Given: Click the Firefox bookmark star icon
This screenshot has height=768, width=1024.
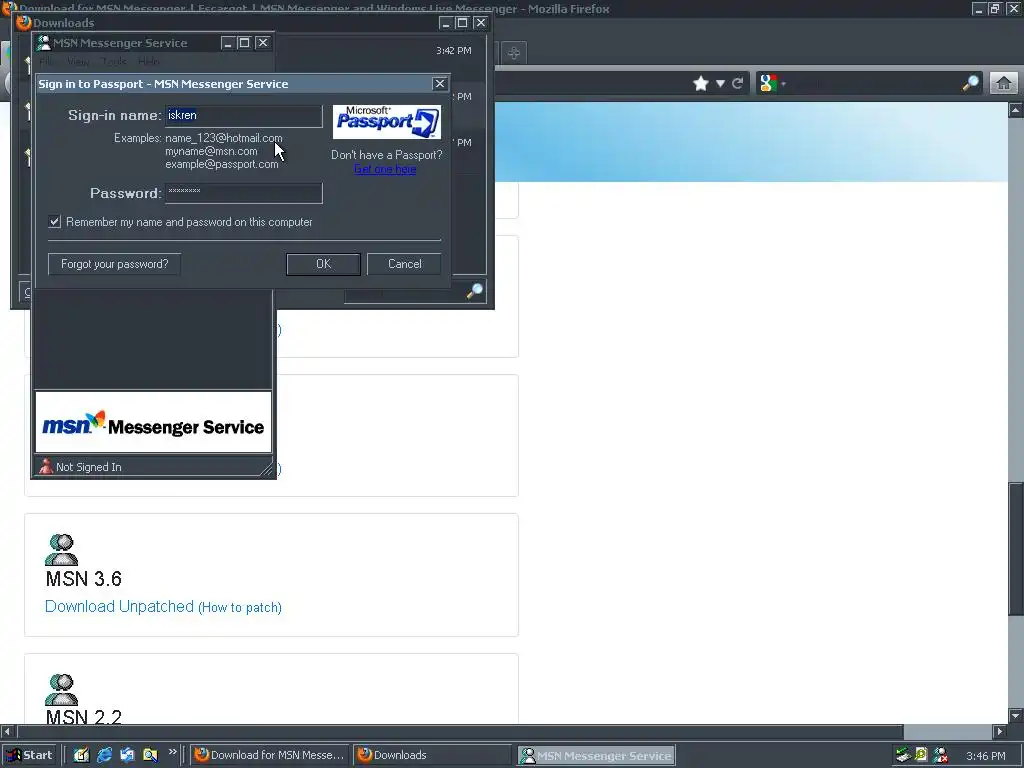Looking at the screenshot, I should click(701, 83).
